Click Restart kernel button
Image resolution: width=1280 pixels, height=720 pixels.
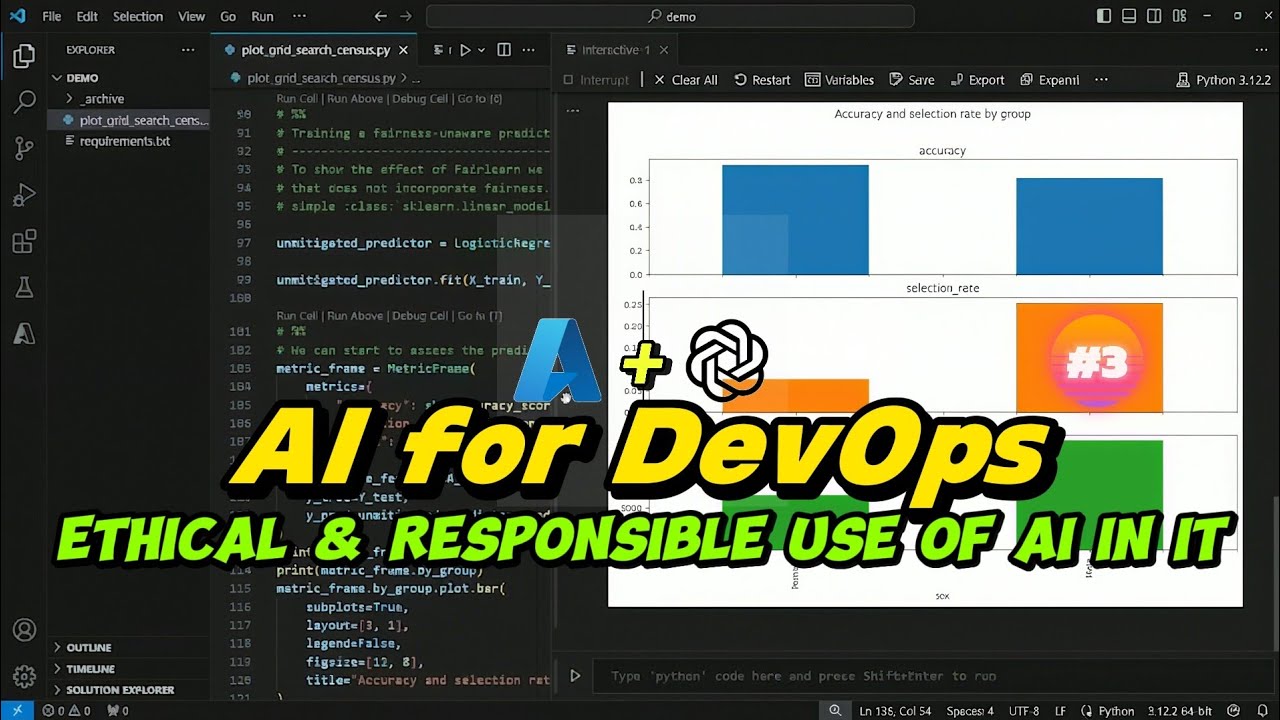(x=762, y=80)
